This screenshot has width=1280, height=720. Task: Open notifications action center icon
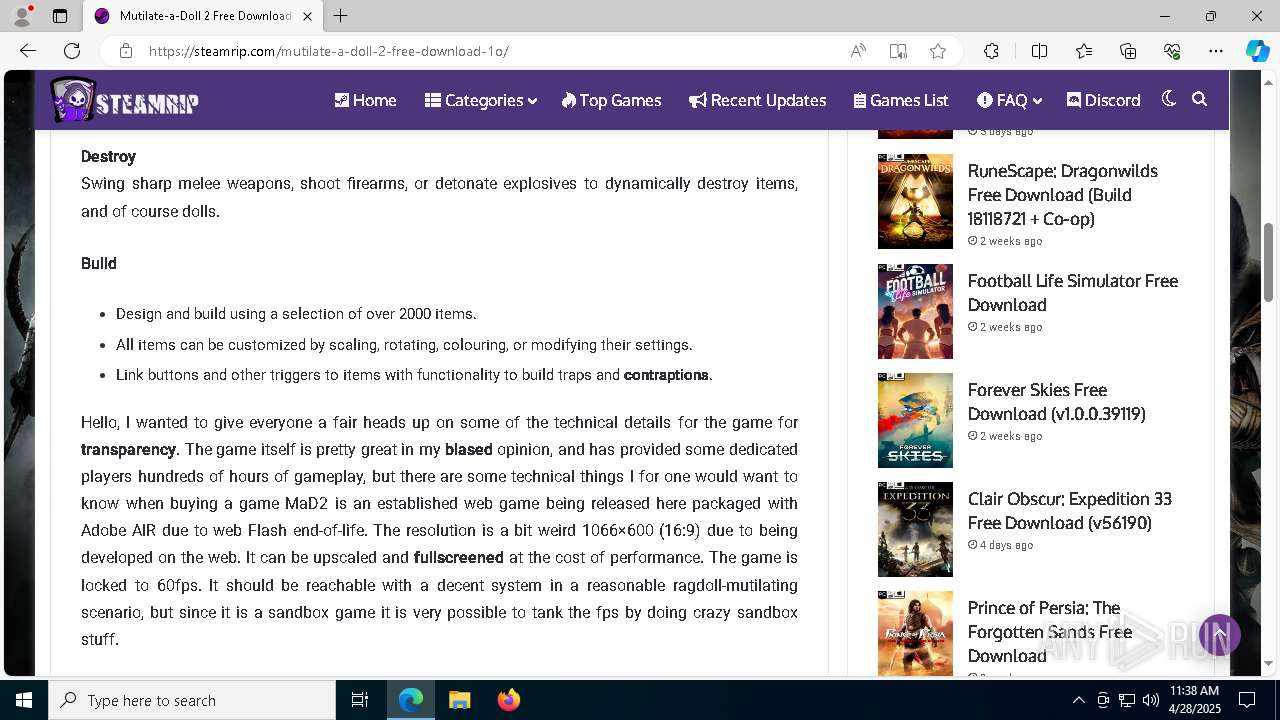1247,700
